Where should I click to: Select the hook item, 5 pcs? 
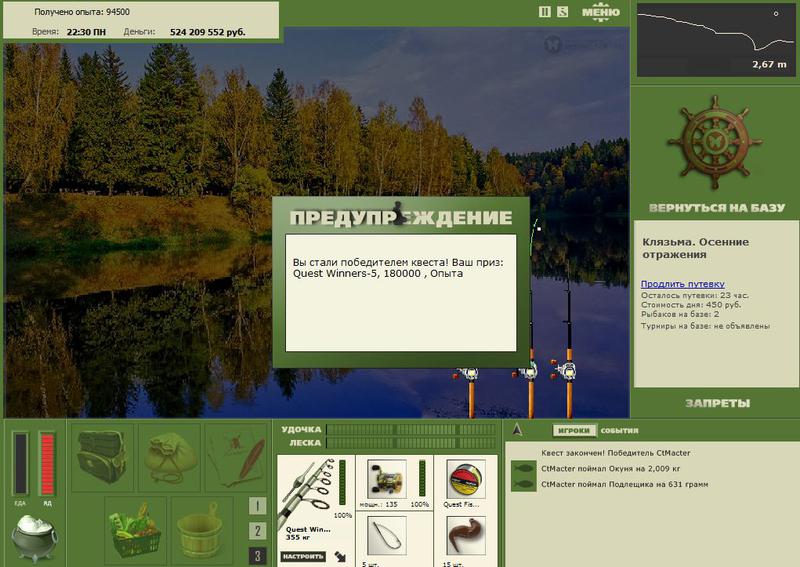[386, 536]
